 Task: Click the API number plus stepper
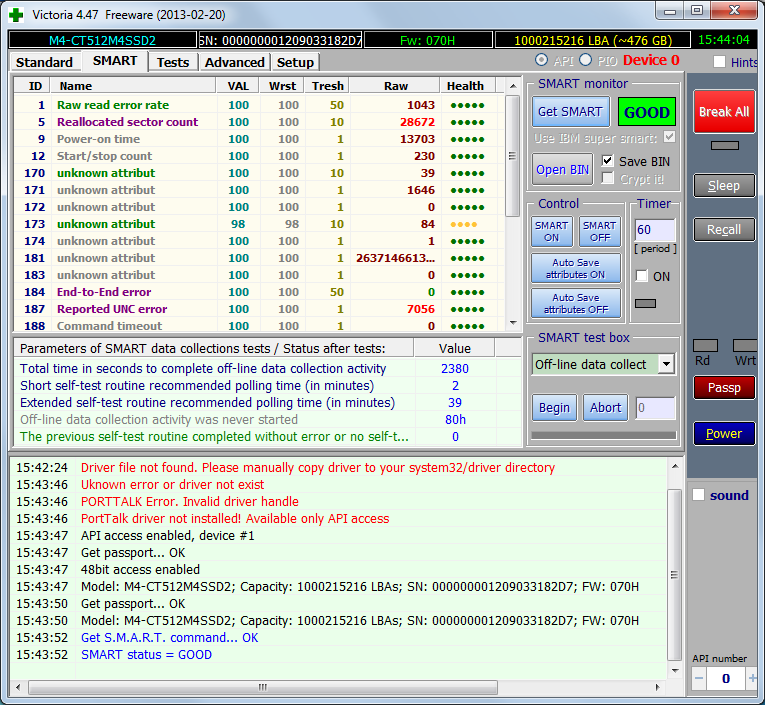[752, 678]
